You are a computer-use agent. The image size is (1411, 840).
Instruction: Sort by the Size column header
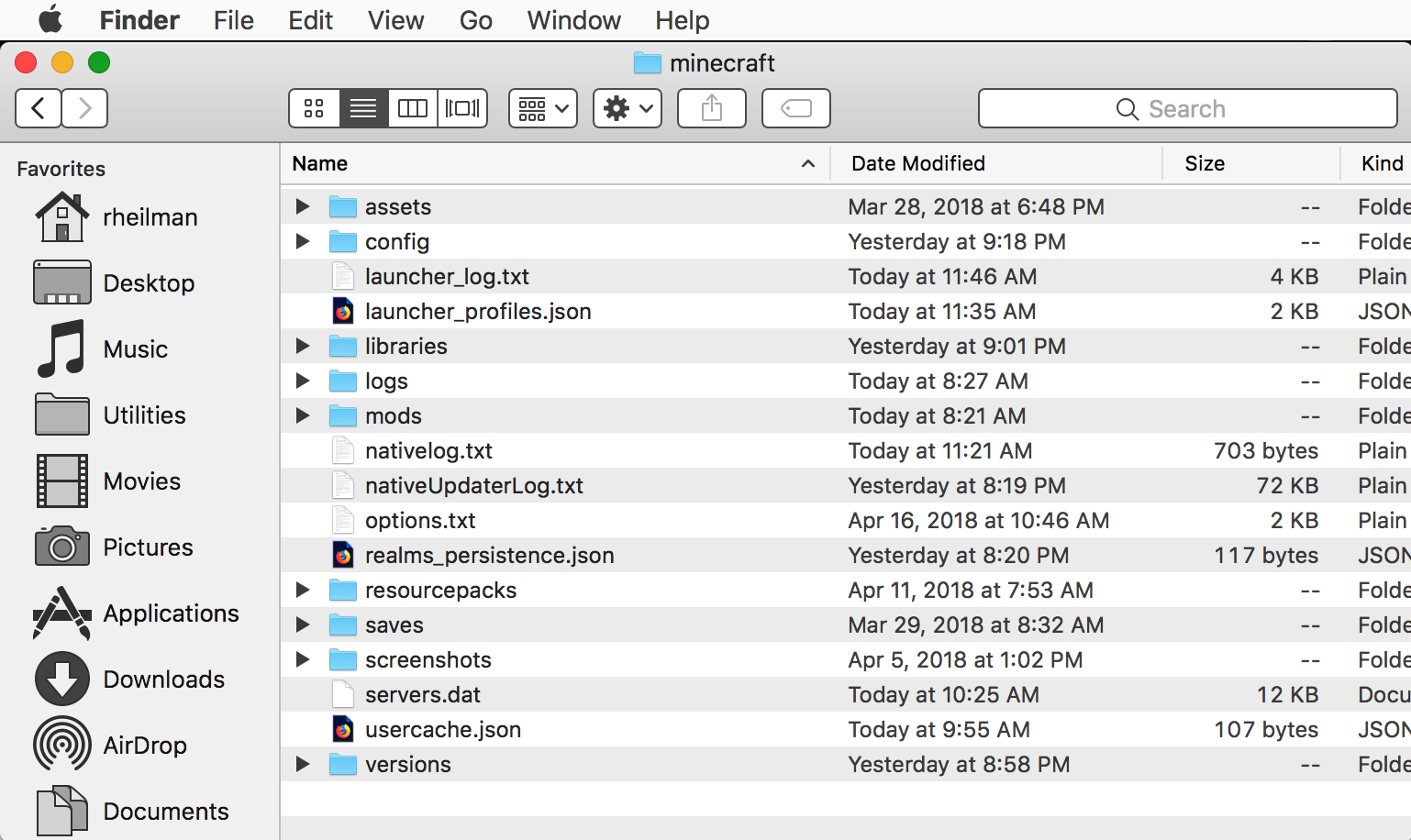1250,163
